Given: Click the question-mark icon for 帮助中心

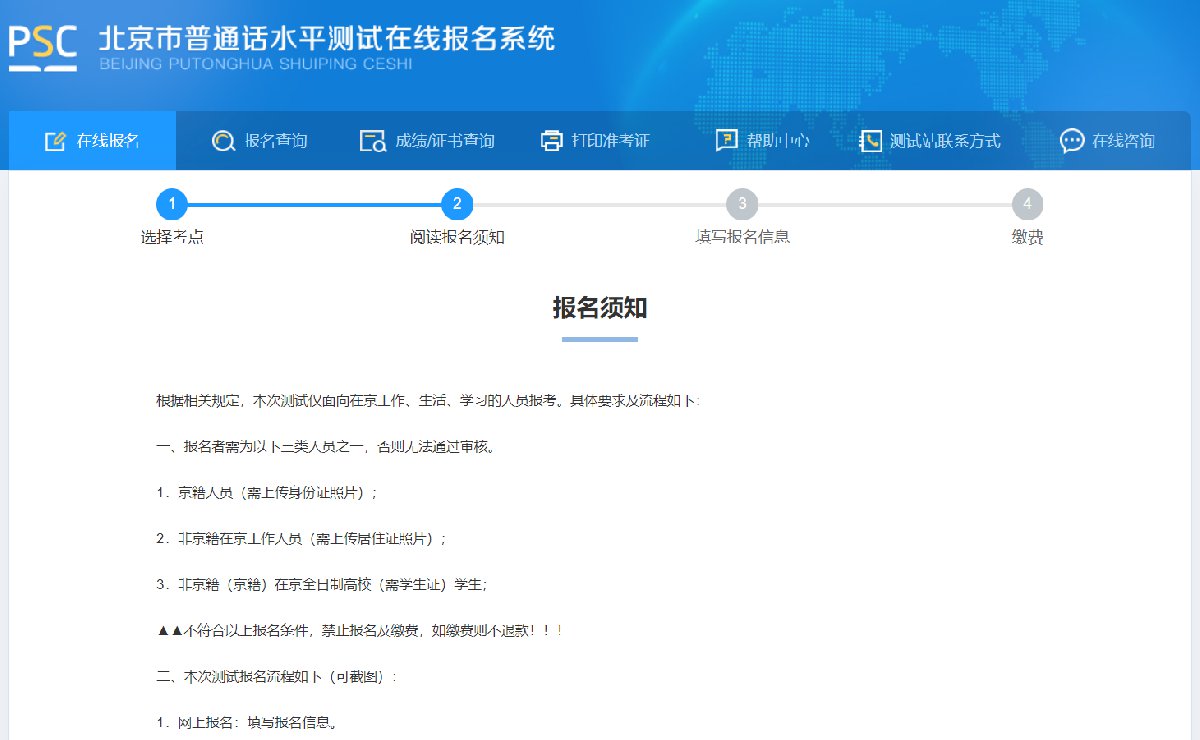Looking at the screenshot, I should click(727, 141).
